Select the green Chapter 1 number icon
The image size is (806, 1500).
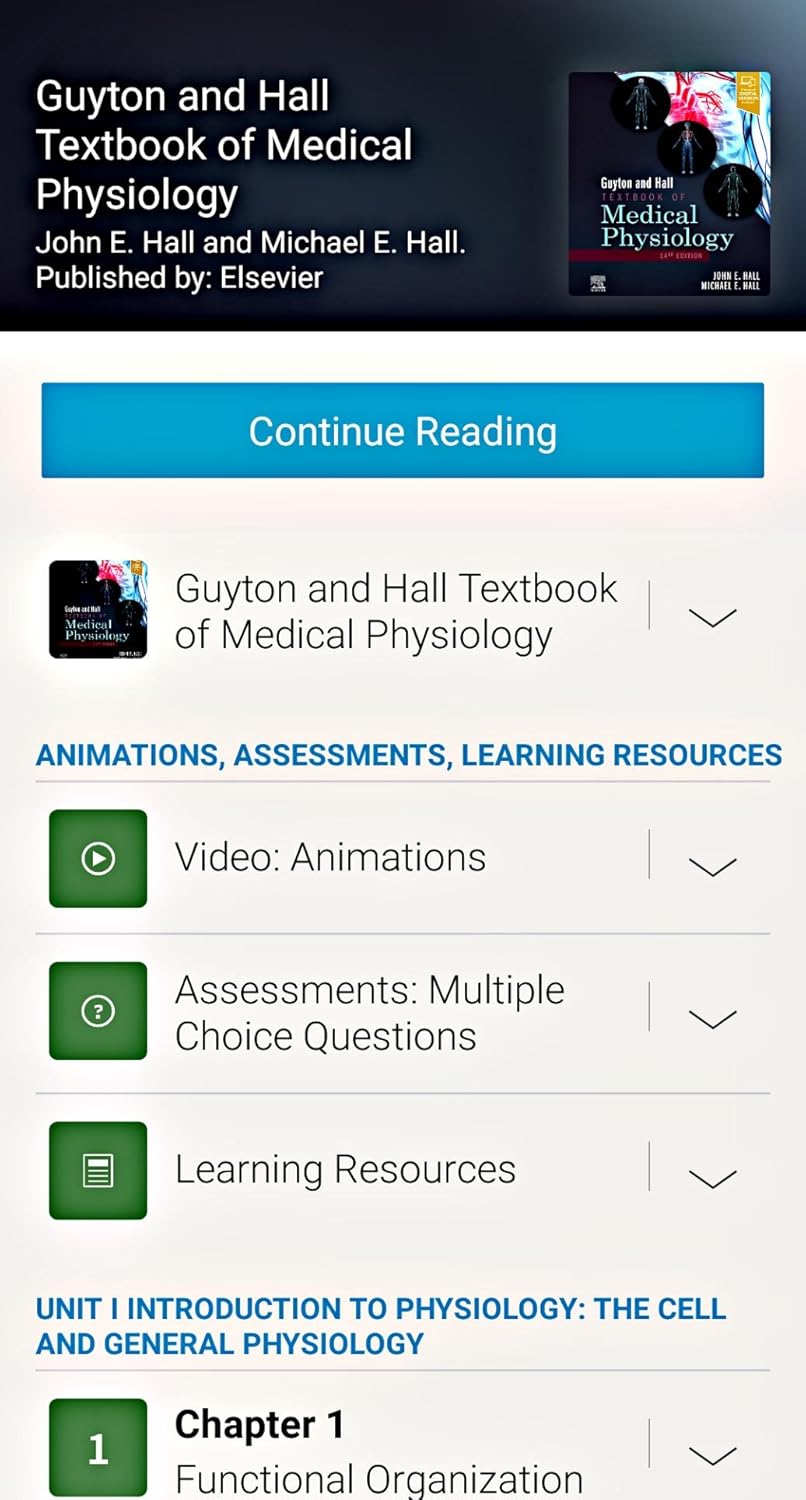pyautogui.click(x=98, y=1448)
